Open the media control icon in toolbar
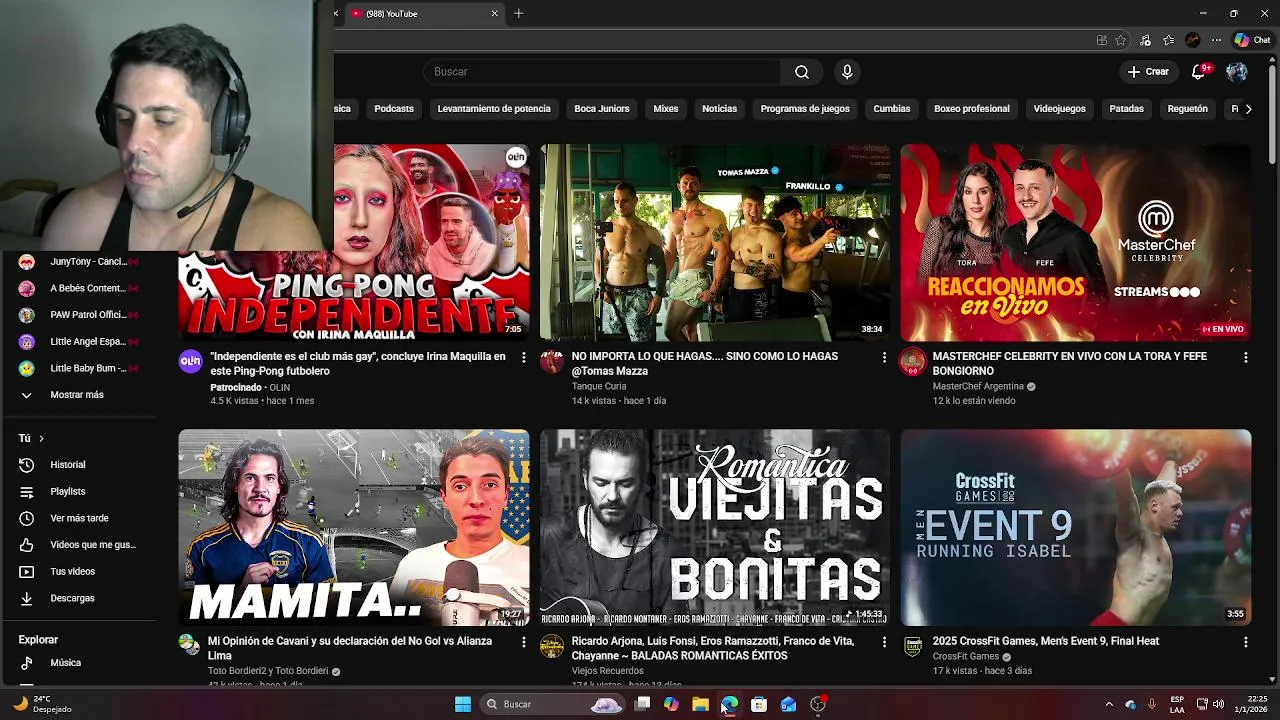 click(x=1145, y=40)
